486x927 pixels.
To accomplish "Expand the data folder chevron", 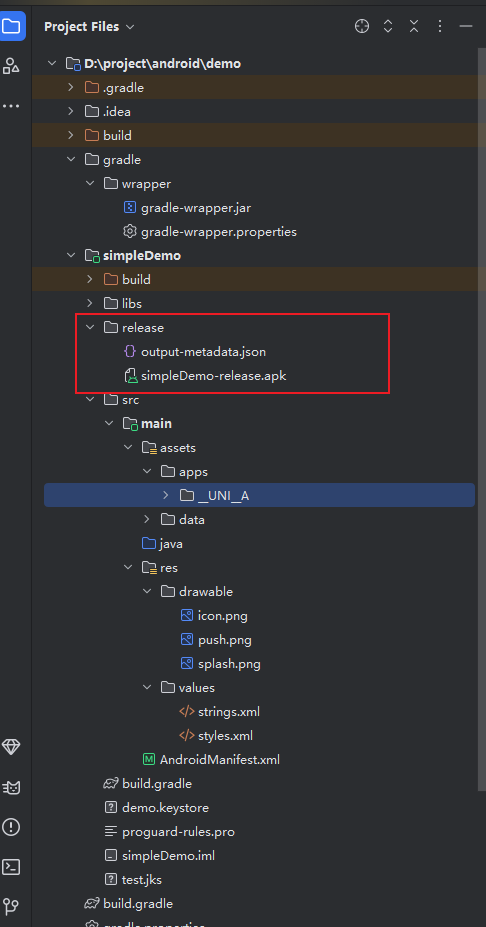I will pyautogui.click(x=147, y=520).
